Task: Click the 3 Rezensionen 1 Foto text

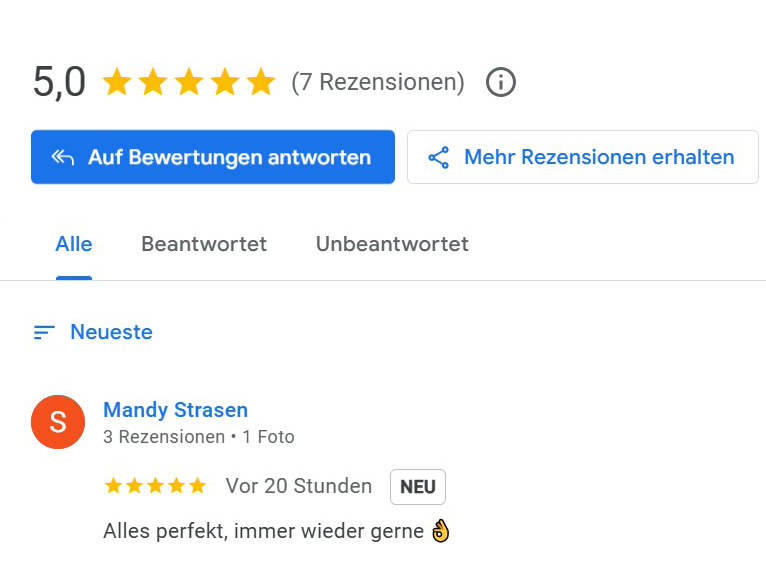Action: click(x=198, y=437)
